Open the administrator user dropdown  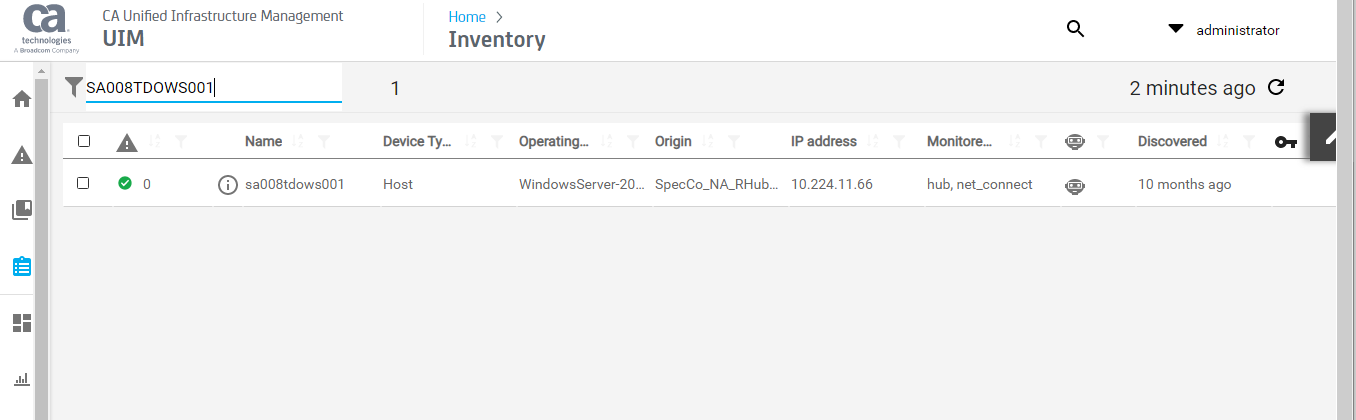tap(1224, 30)
